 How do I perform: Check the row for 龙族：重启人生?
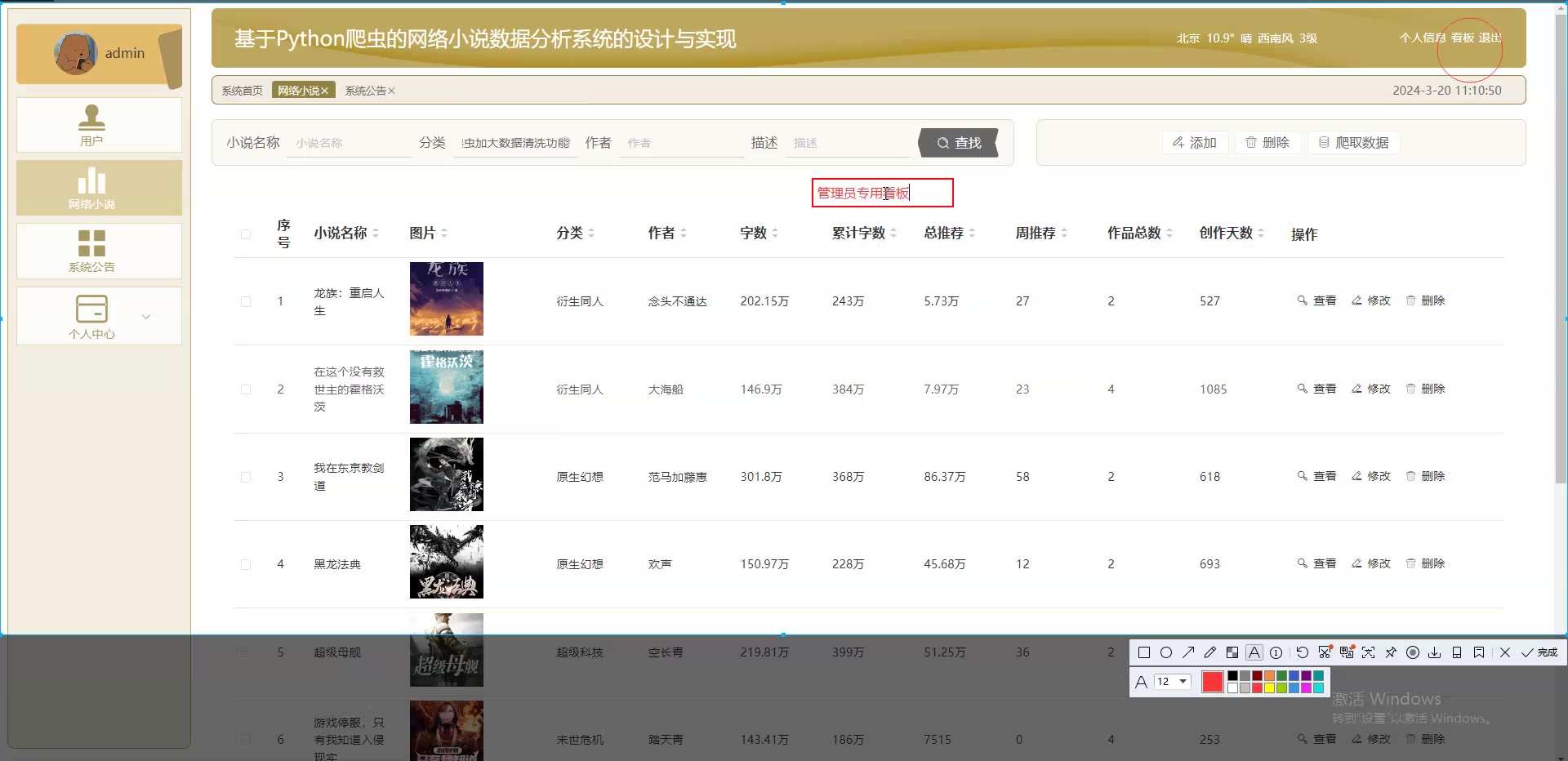[x=246, y=301]
